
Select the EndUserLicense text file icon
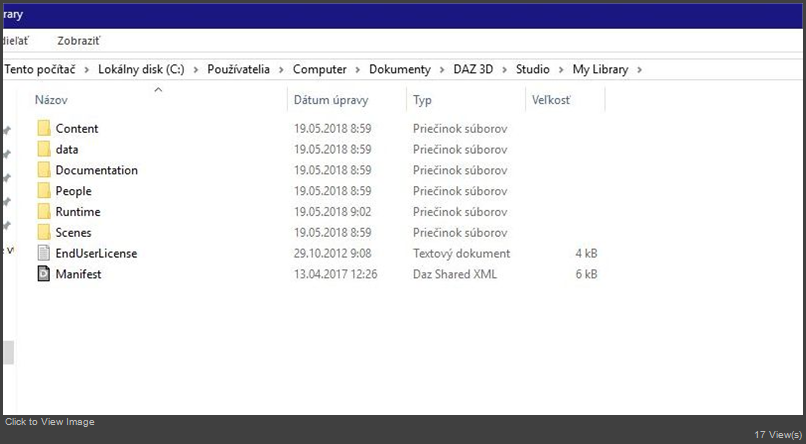(x=44, y=253)
